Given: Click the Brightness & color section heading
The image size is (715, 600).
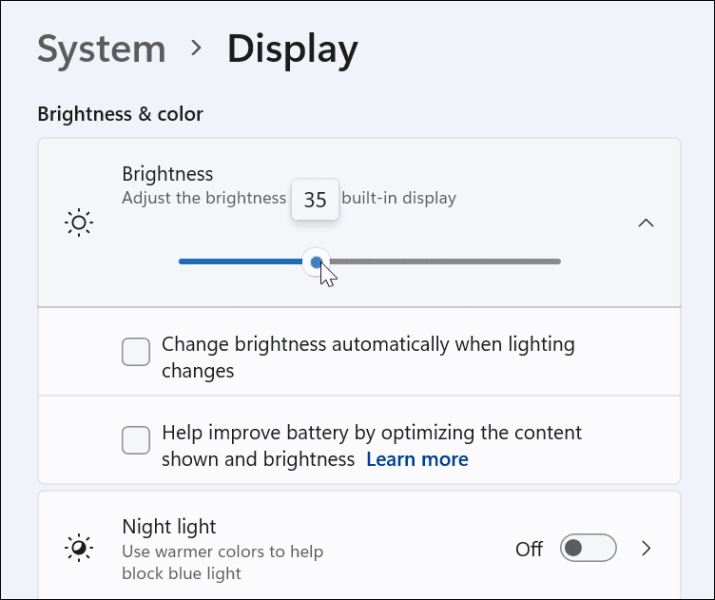Looking at the screenshot, I should pyautogui.click(x=120, y=114).
